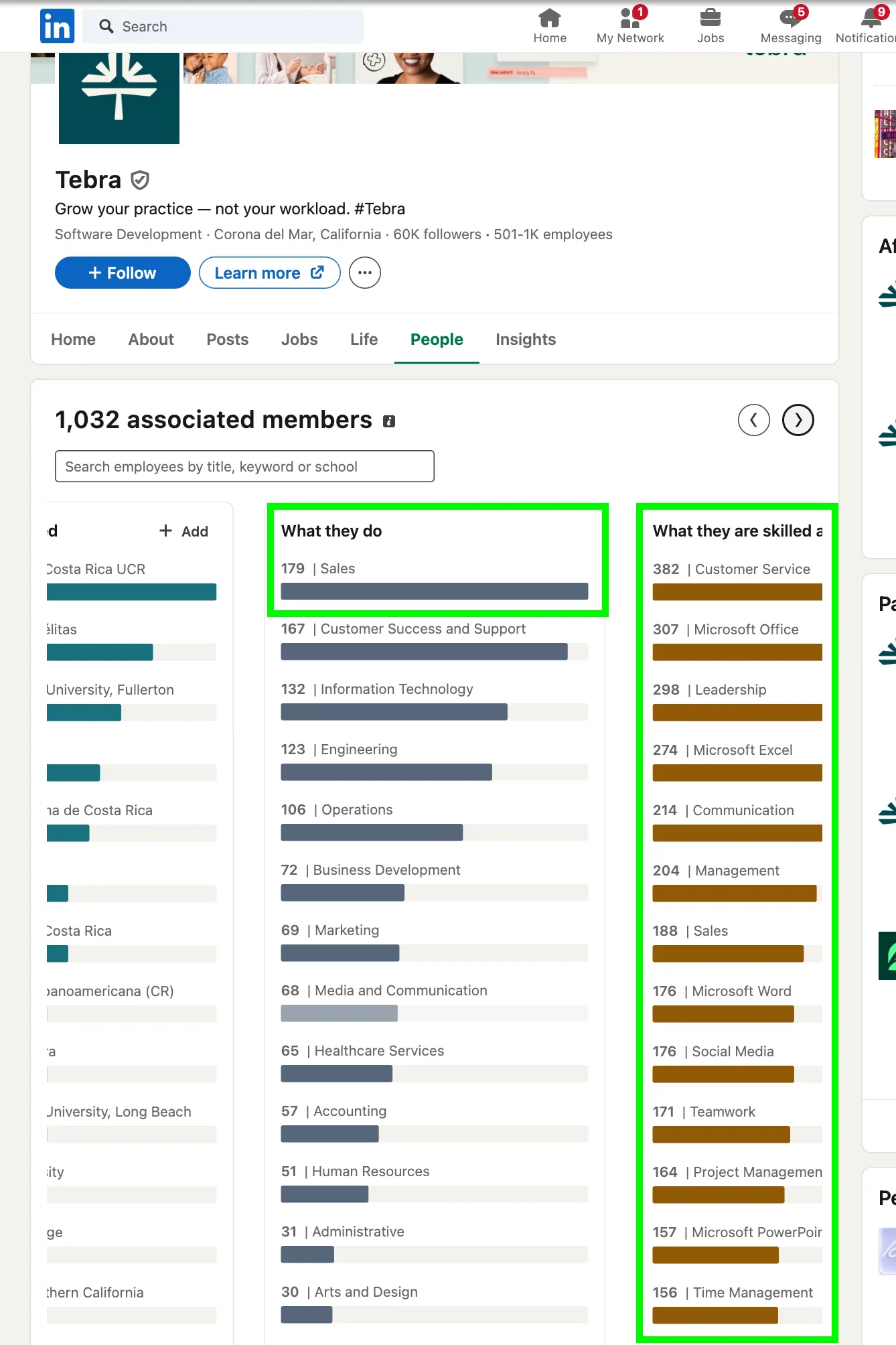Viewport: 896px width, 1345px height.
Task: Select the 176 Social Media skill
Action: pyautogui.click(x=737, y=1062)
